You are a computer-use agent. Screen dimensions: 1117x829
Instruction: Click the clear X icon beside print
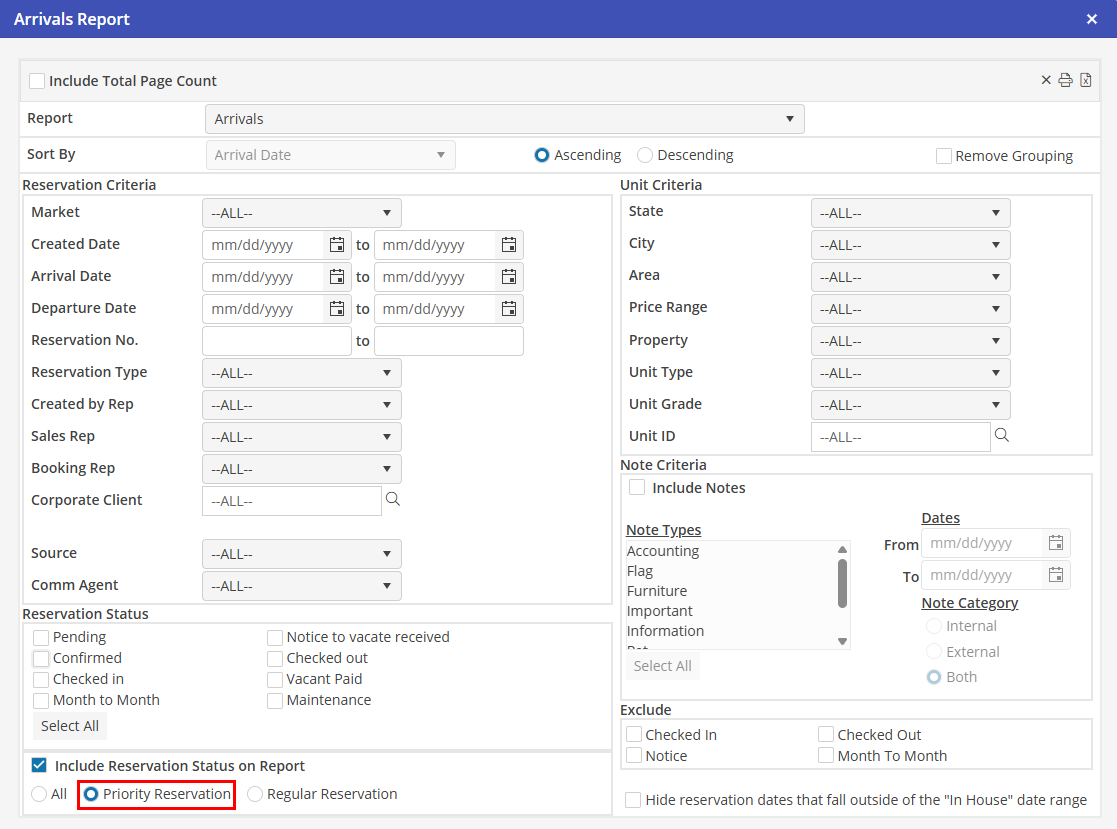click(1046, 81)
